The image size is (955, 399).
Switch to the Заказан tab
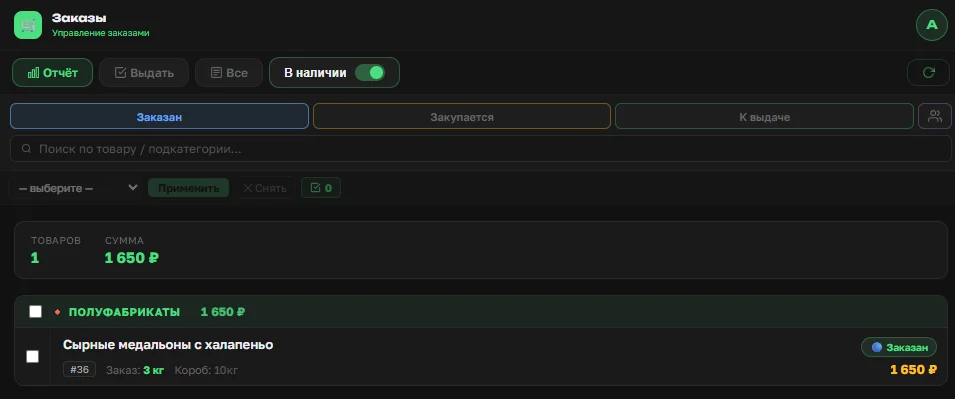pos(159,116)
